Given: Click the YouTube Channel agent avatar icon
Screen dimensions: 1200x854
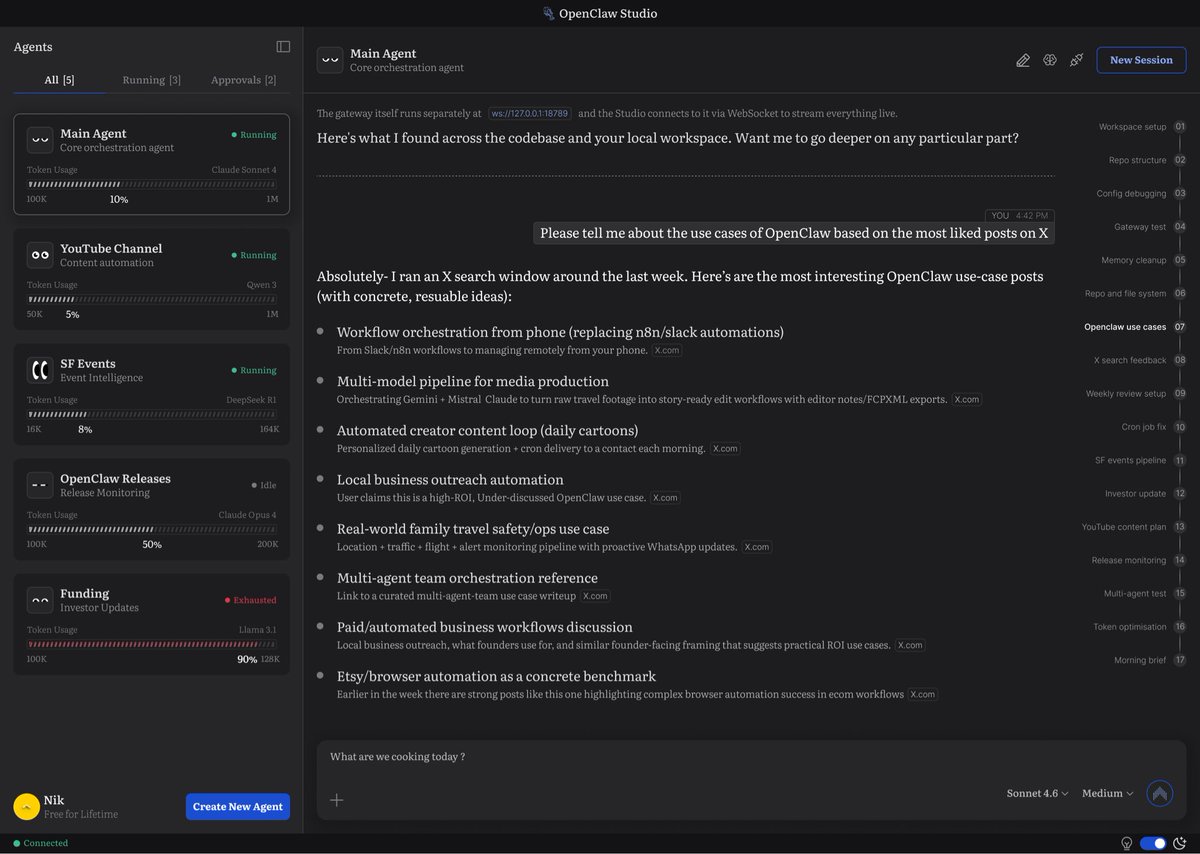Looking at the screenshot, I should tap(40, 255).
